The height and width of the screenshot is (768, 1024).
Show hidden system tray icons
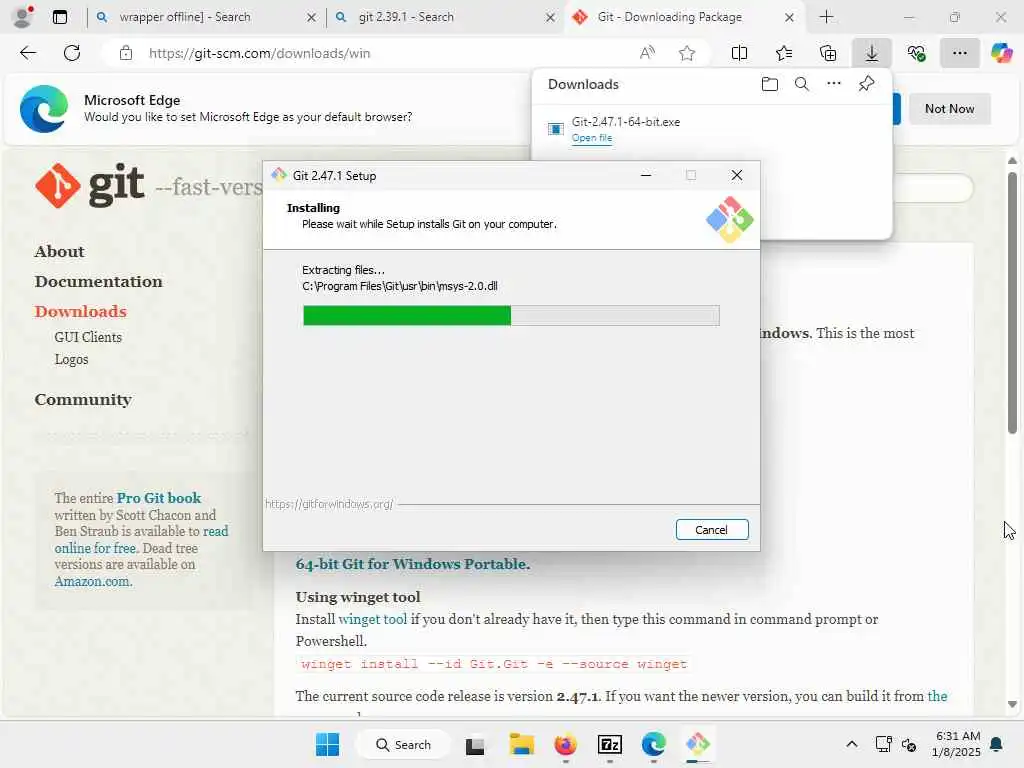(852, 744)
